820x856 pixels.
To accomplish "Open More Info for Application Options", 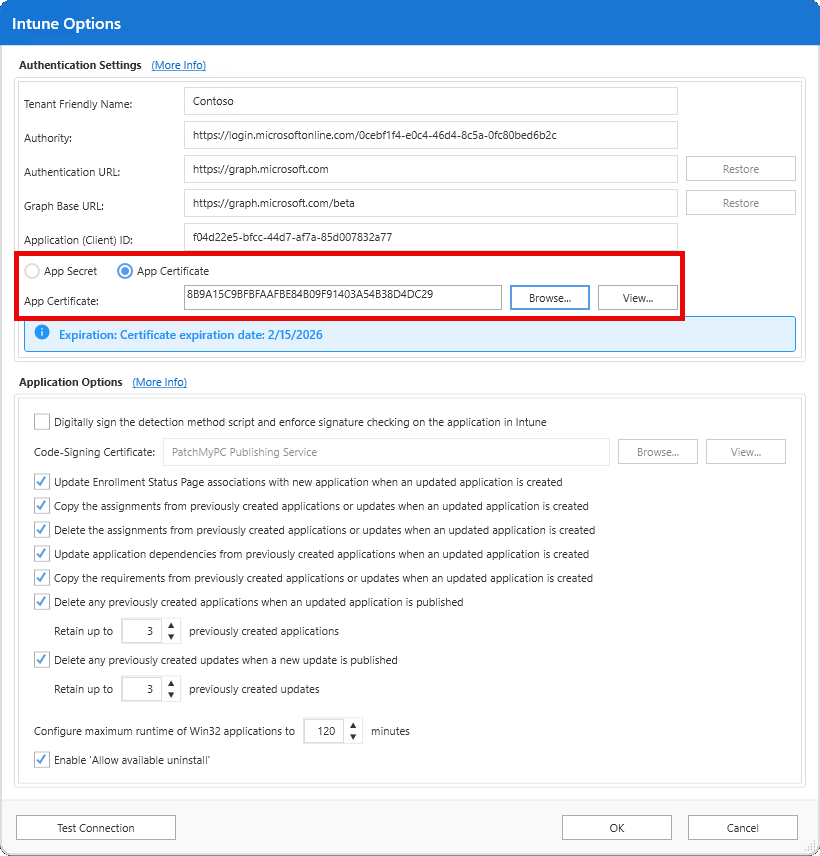I will click(x=159, y=381).
